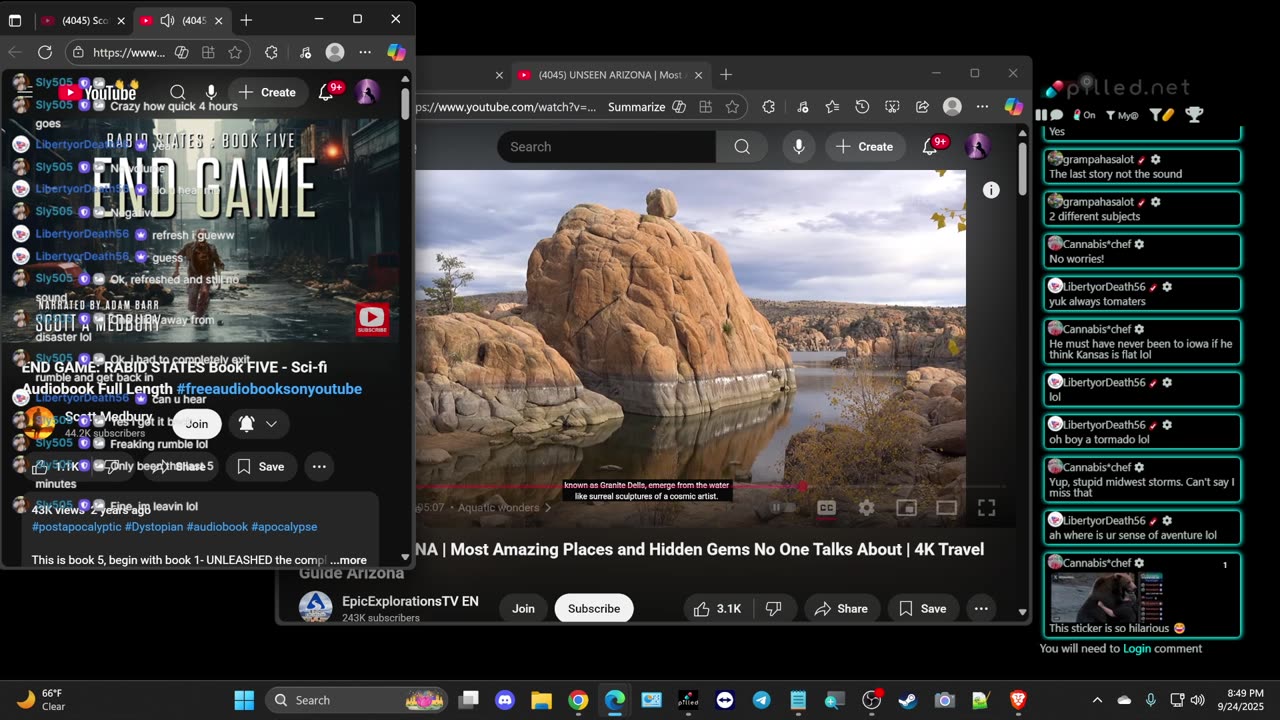The height and width of the screenshot is (720, 1280).
Task: Take screenshot via back Edge window toolbar
Action: click(892, 107)
